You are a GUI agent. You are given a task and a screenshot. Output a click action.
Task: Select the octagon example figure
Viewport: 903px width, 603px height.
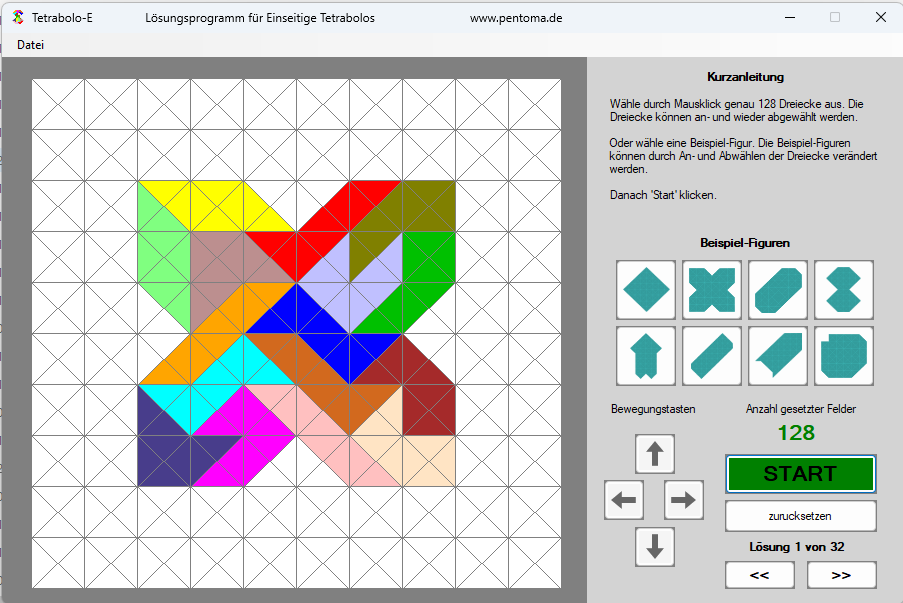pyautogui.click(x=843, y=356)
